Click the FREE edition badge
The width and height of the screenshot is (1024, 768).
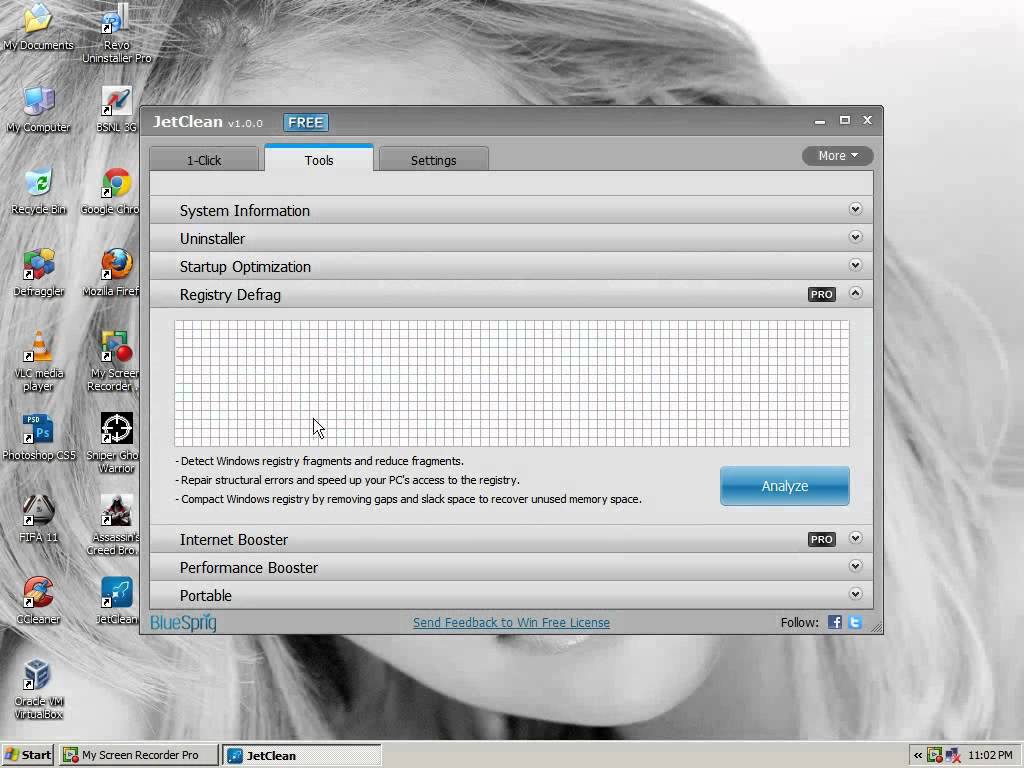306,122
